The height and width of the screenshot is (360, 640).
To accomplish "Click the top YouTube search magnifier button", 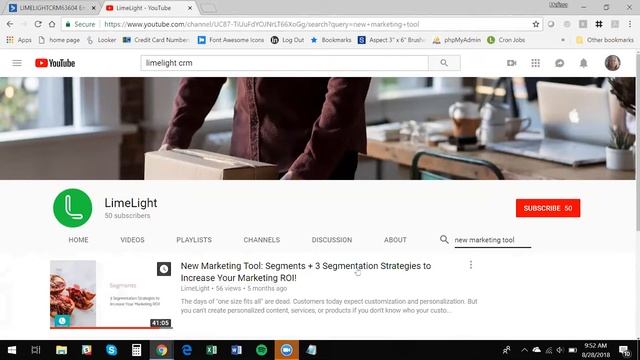I will point(444,63).
